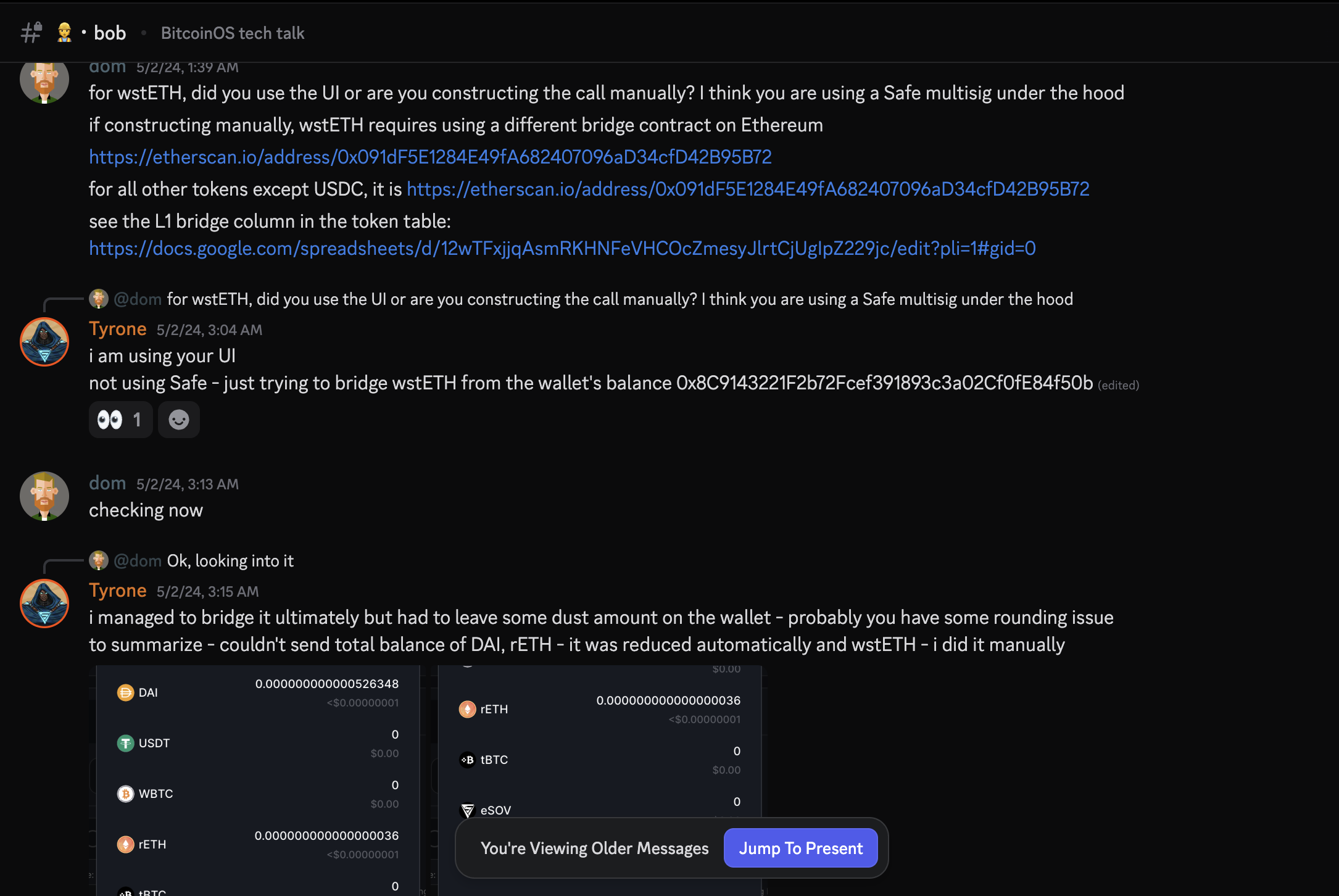This screenshot has width=1339, height=896.
Task: Click dom's avatar next to 'checking now'
Action: pyautogui.click(x=44, y=496)
